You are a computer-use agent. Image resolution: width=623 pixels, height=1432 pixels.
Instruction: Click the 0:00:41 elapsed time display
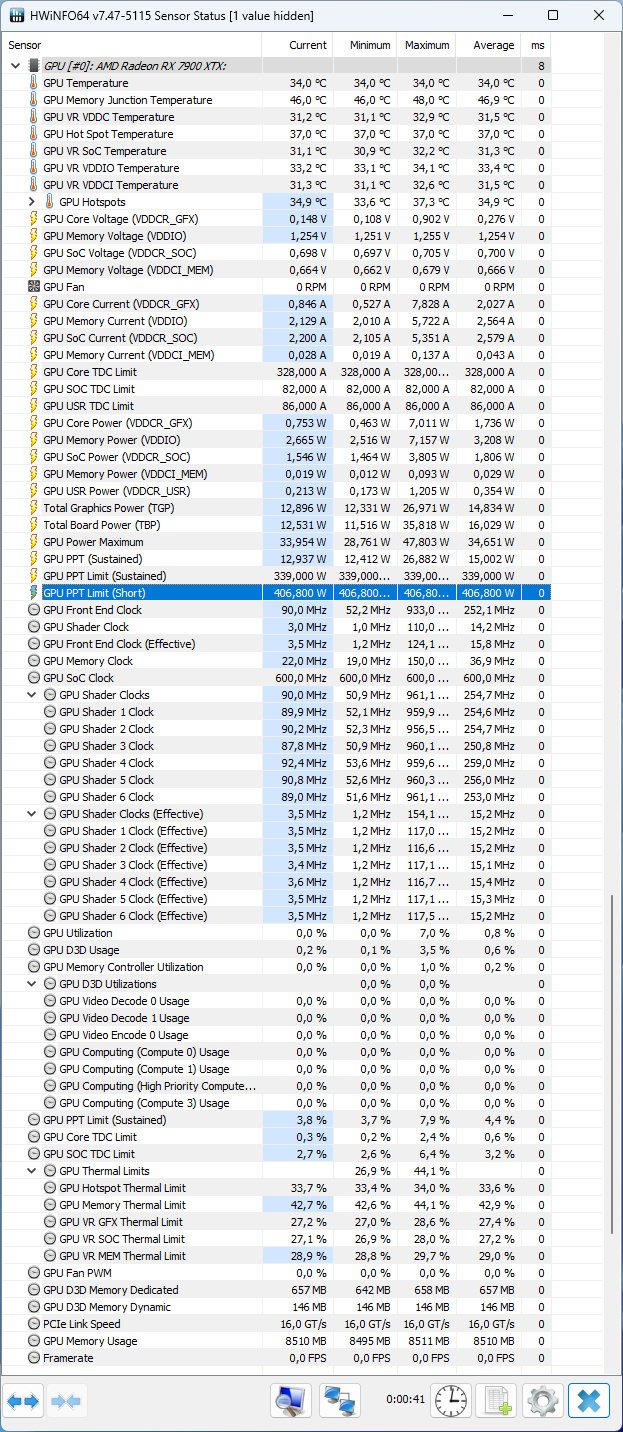click(404, 1399)
